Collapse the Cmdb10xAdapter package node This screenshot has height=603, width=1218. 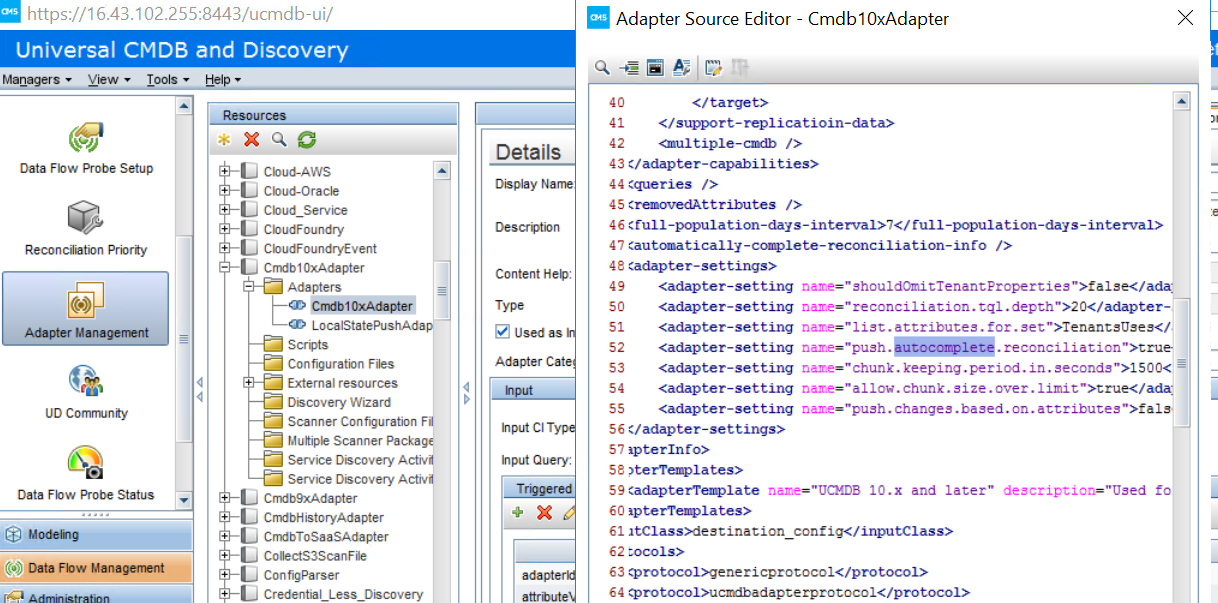tap(226, 268)
